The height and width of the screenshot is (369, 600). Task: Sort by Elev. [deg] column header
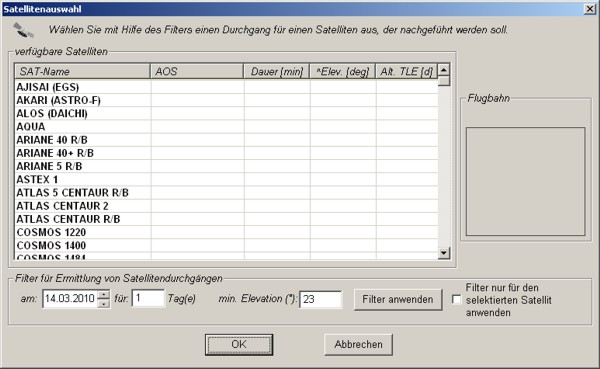click(342, 71)
